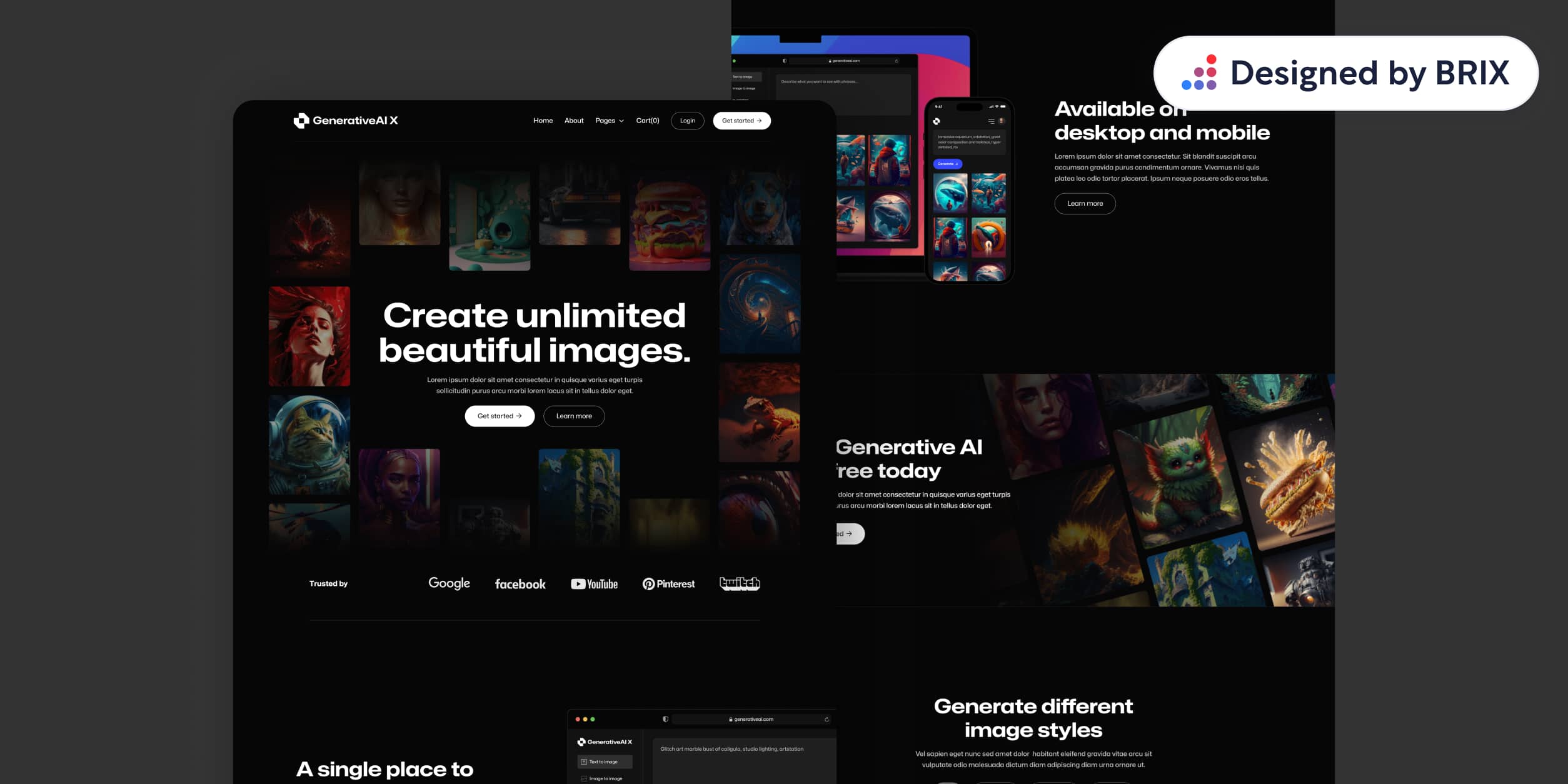Click the Google logo in Trusted by
Image resolution: width=1568 pixels, height=784 pixels.
449,583
